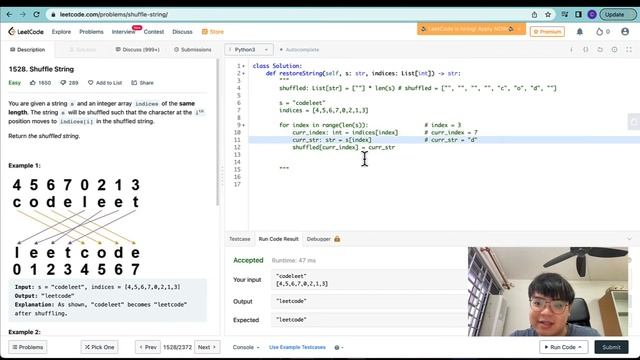Open Run Code options arrow

click(580, 347)
